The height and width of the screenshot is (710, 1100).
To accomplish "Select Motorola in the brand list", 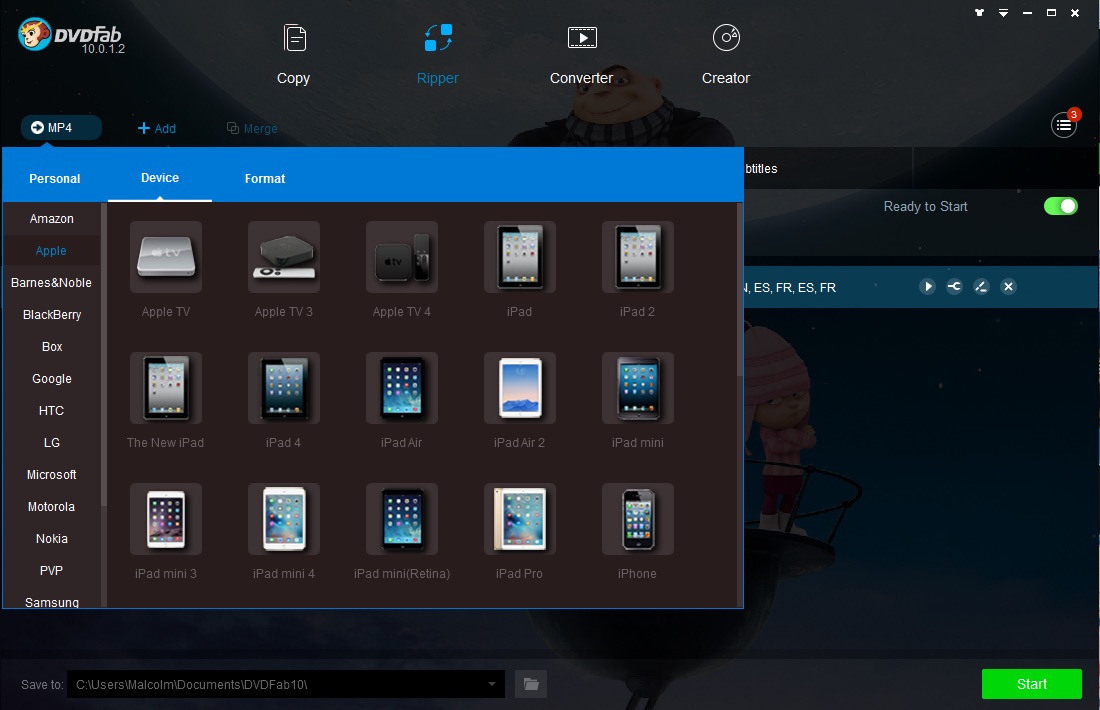I will pyautogui.click(x=52, y=507).
